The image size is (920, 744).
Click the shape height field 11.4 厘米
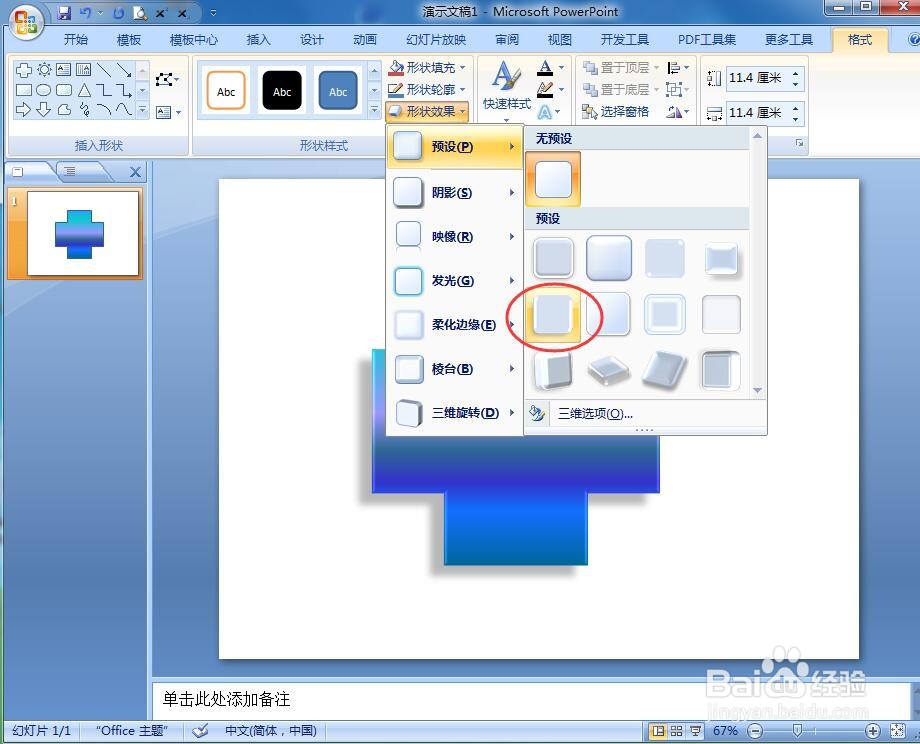click(x=757, y=77)
